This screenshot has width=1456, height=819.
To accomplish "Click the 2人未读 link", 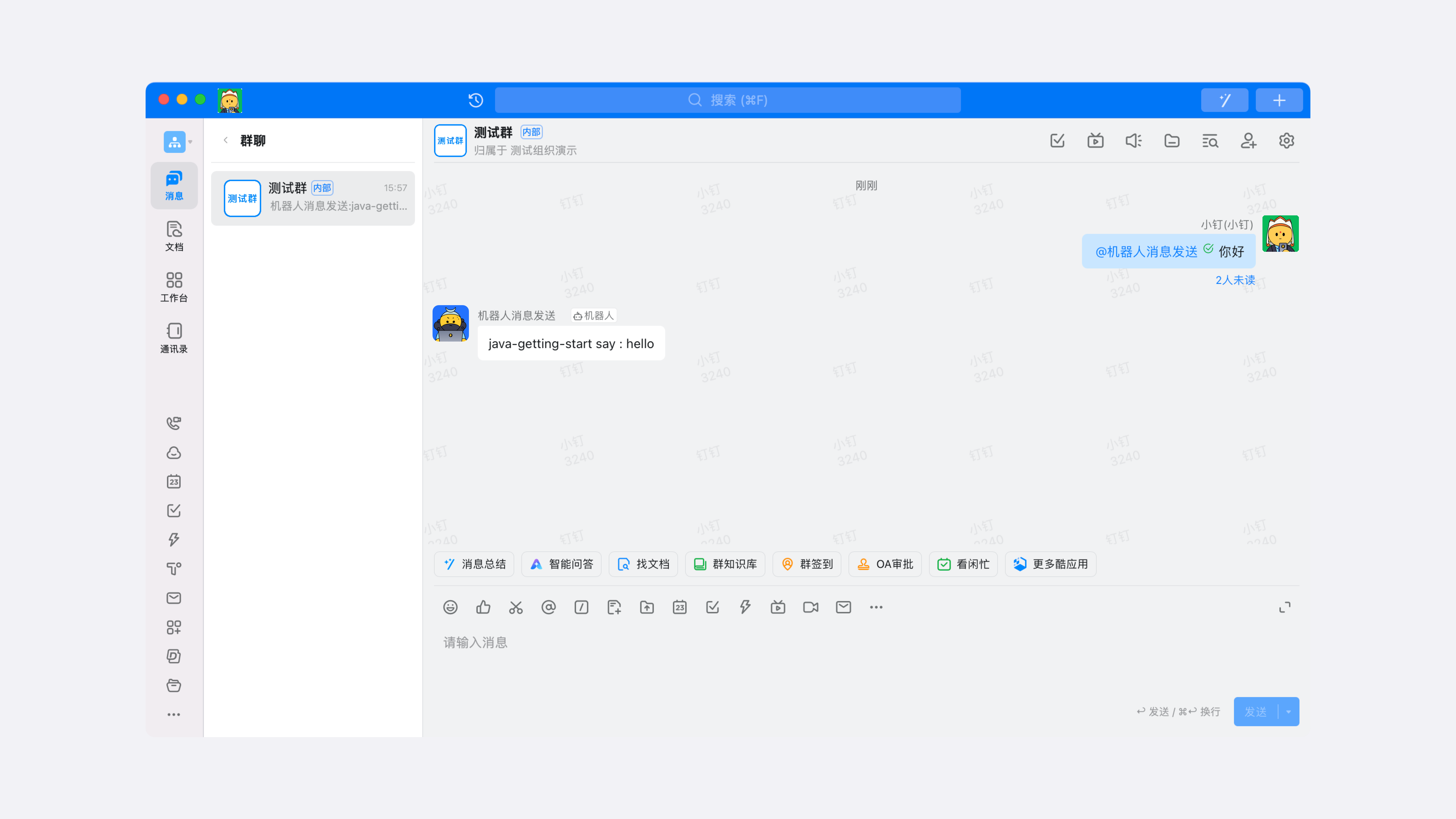I will [x=1235, y=280].
